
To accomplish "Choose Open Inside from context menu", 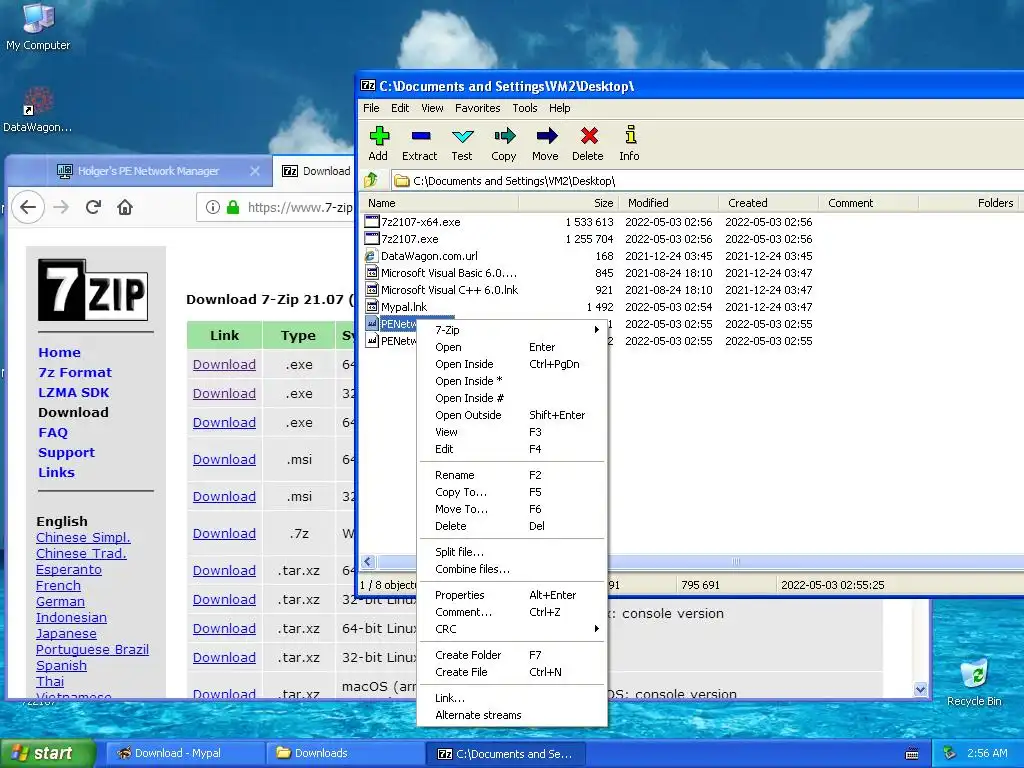I will coord(513,364).
